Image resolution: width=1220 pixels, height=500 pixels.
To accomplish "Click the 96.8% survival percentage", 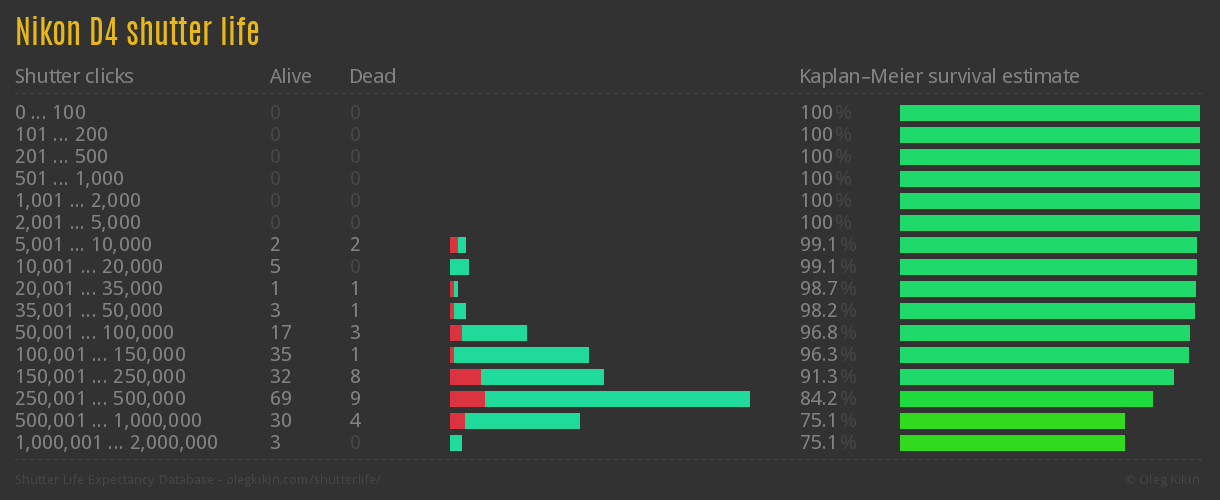I will coord(827,333).
